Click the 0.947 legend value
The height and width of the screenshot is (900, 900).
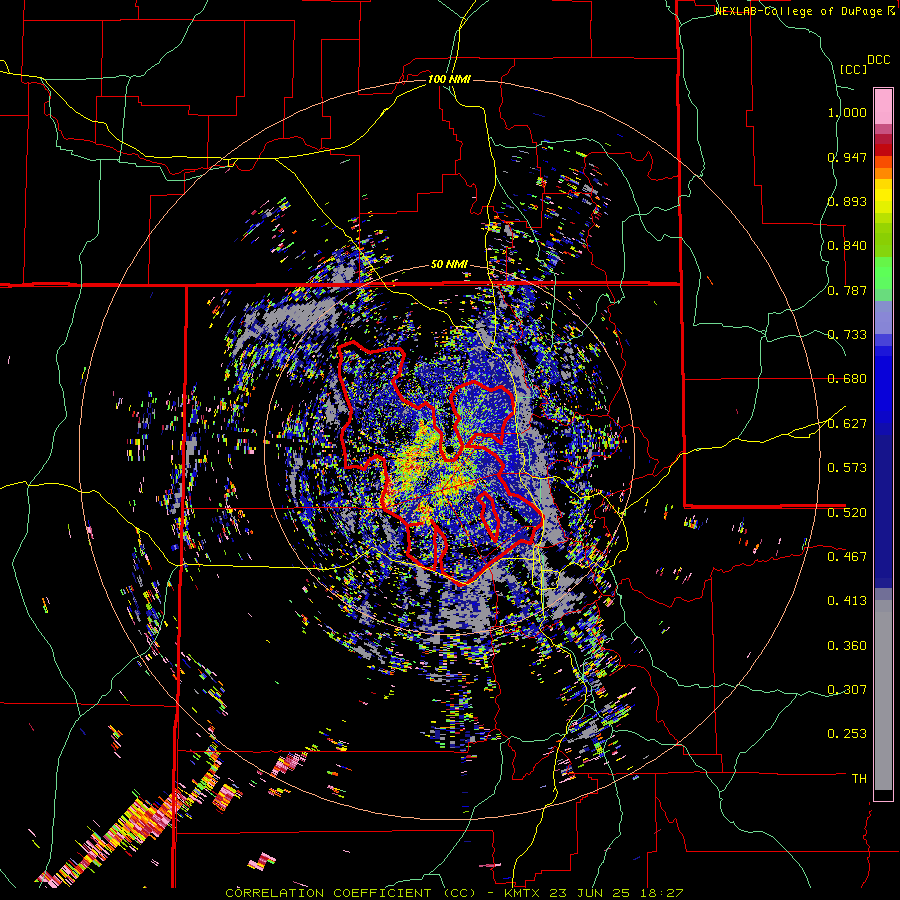pos(847,157)
